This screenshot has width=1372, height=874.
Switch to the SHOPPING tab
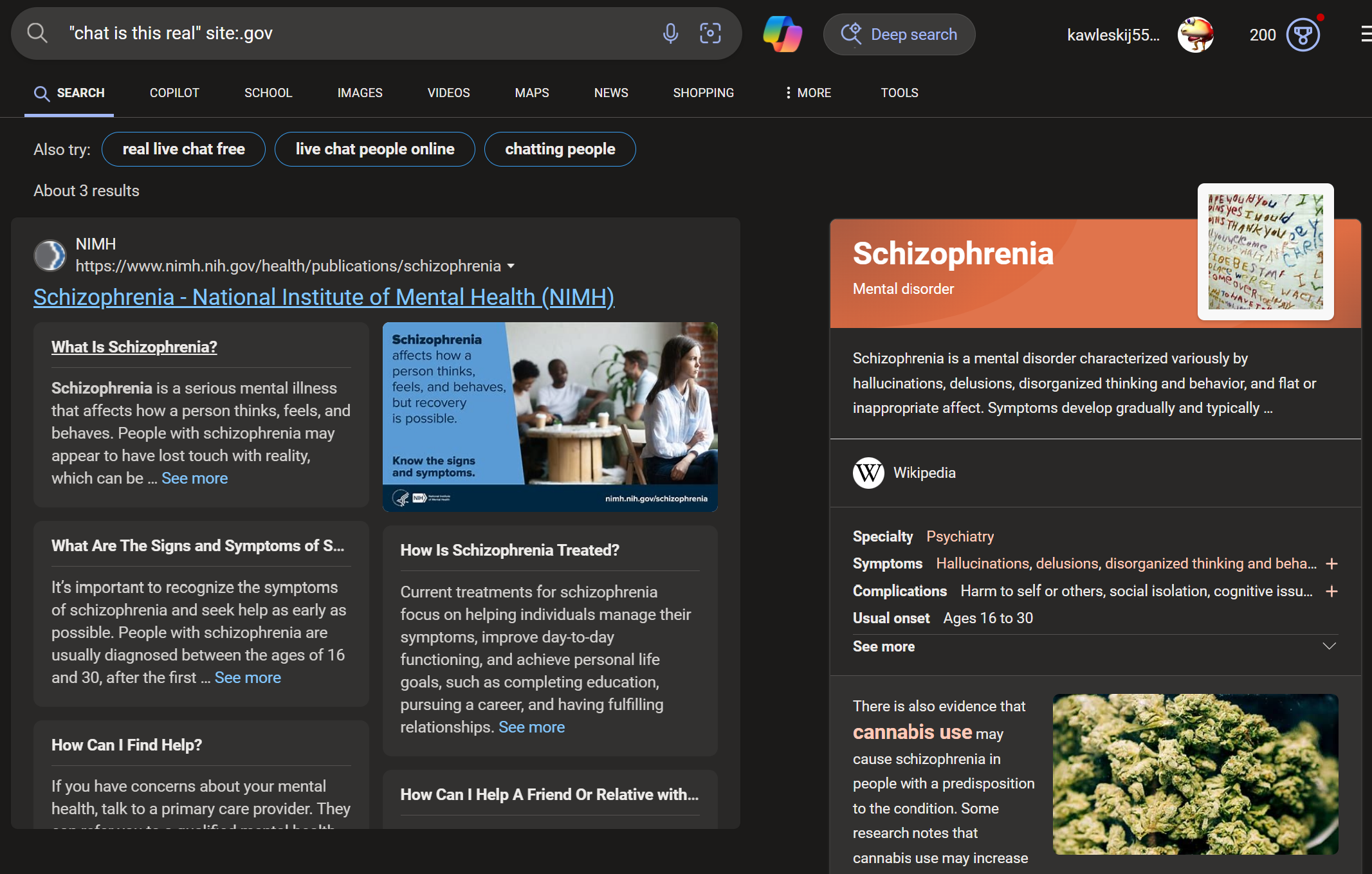coord(703,93)
